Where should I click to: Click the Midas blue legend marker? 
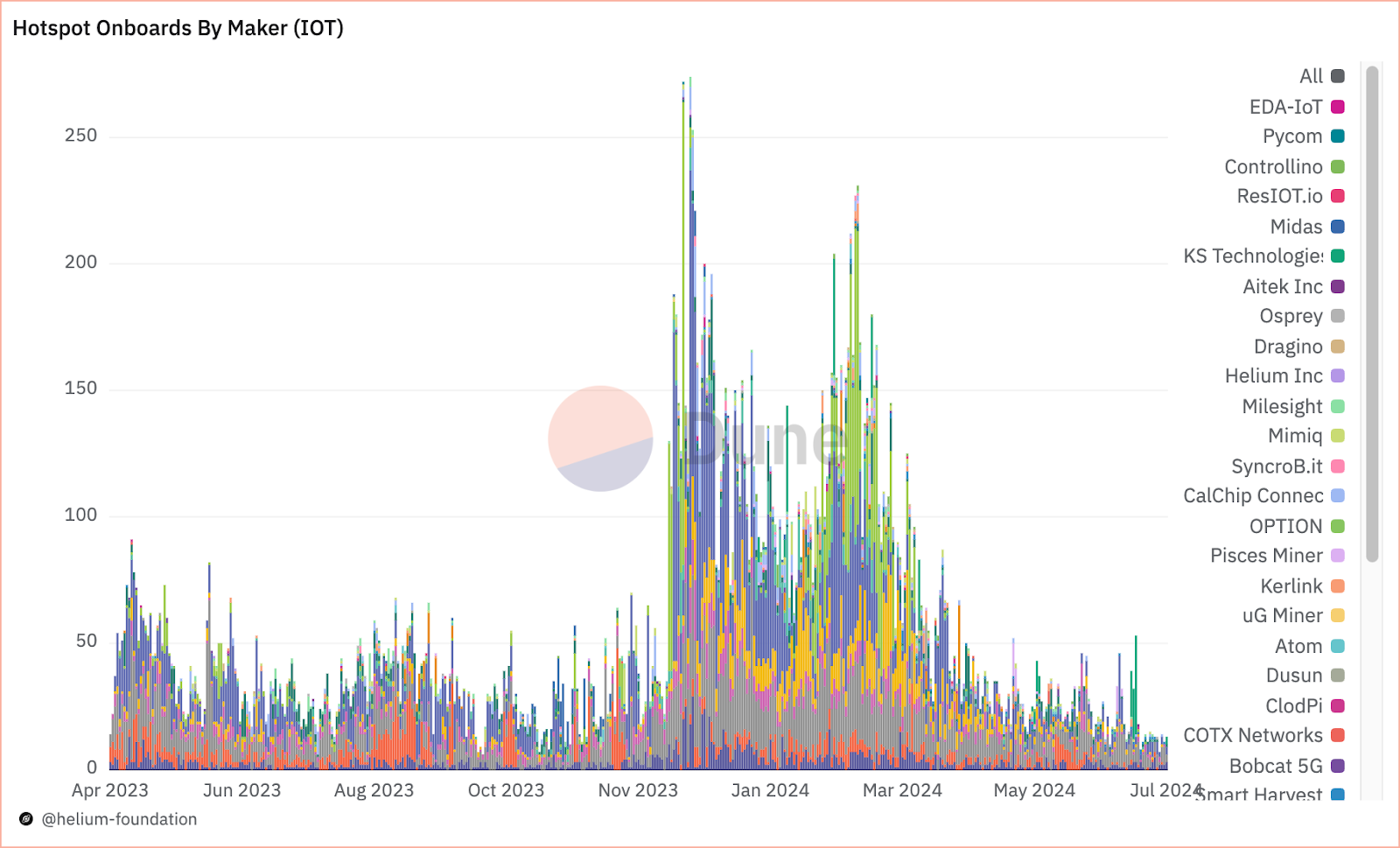tap(1337, 227)
